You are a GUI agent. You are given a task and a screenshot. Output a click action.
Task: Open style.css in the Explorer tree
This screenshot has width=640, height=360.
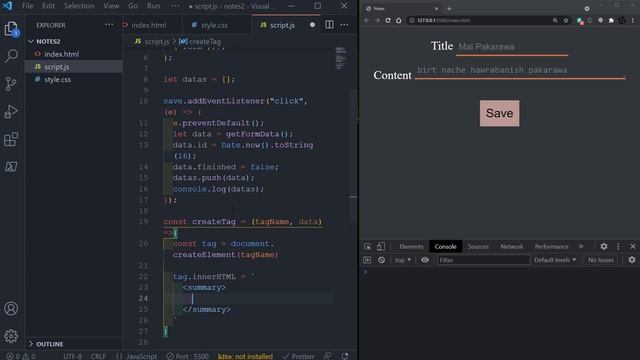pos(58,80)
